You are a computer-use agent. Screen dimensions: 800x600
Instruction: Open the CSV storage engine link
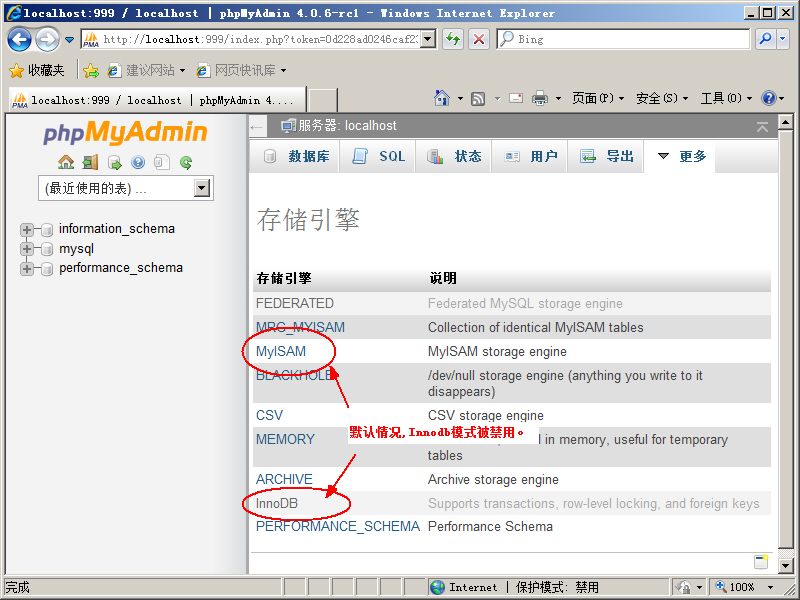point(269,415)
